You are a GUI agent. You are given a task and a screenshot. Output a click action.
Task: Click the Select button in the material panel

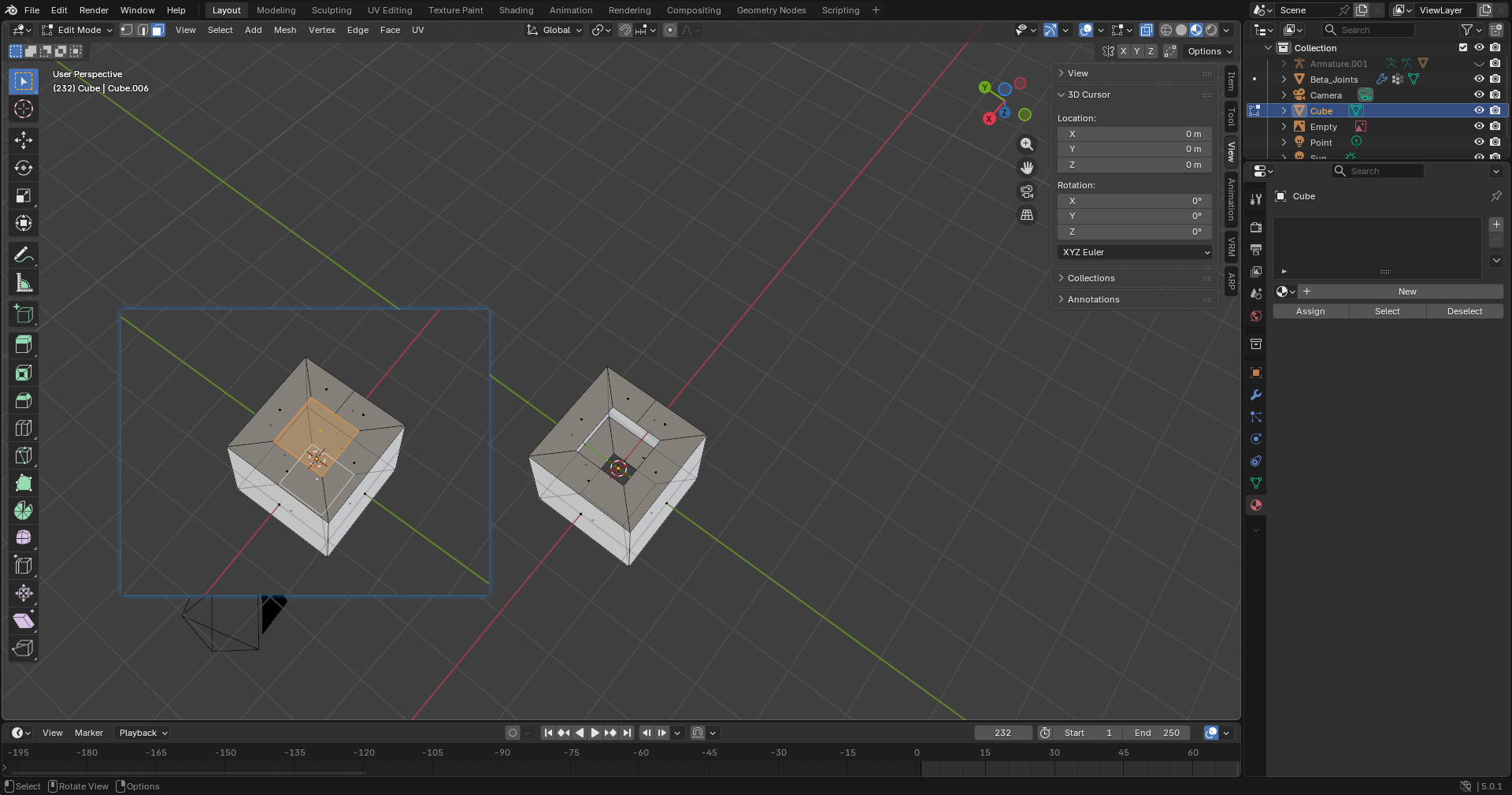tap(1388, 311)
